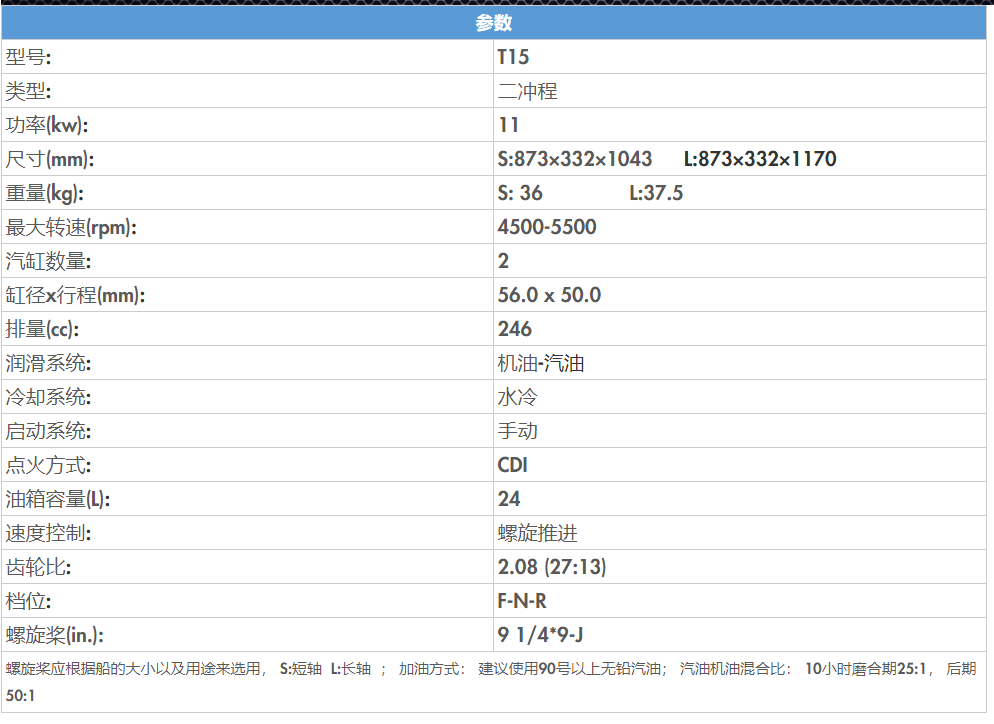
Task: Click the fuel tank value 24
Action: point(509,500)
